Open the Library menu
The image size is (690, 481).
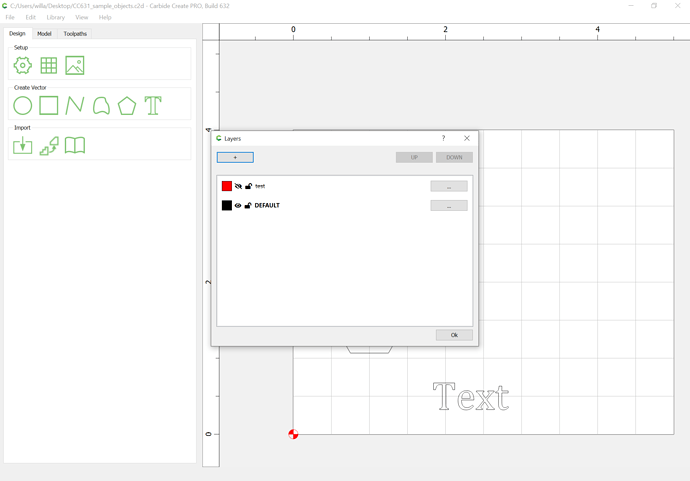[55, 17]
